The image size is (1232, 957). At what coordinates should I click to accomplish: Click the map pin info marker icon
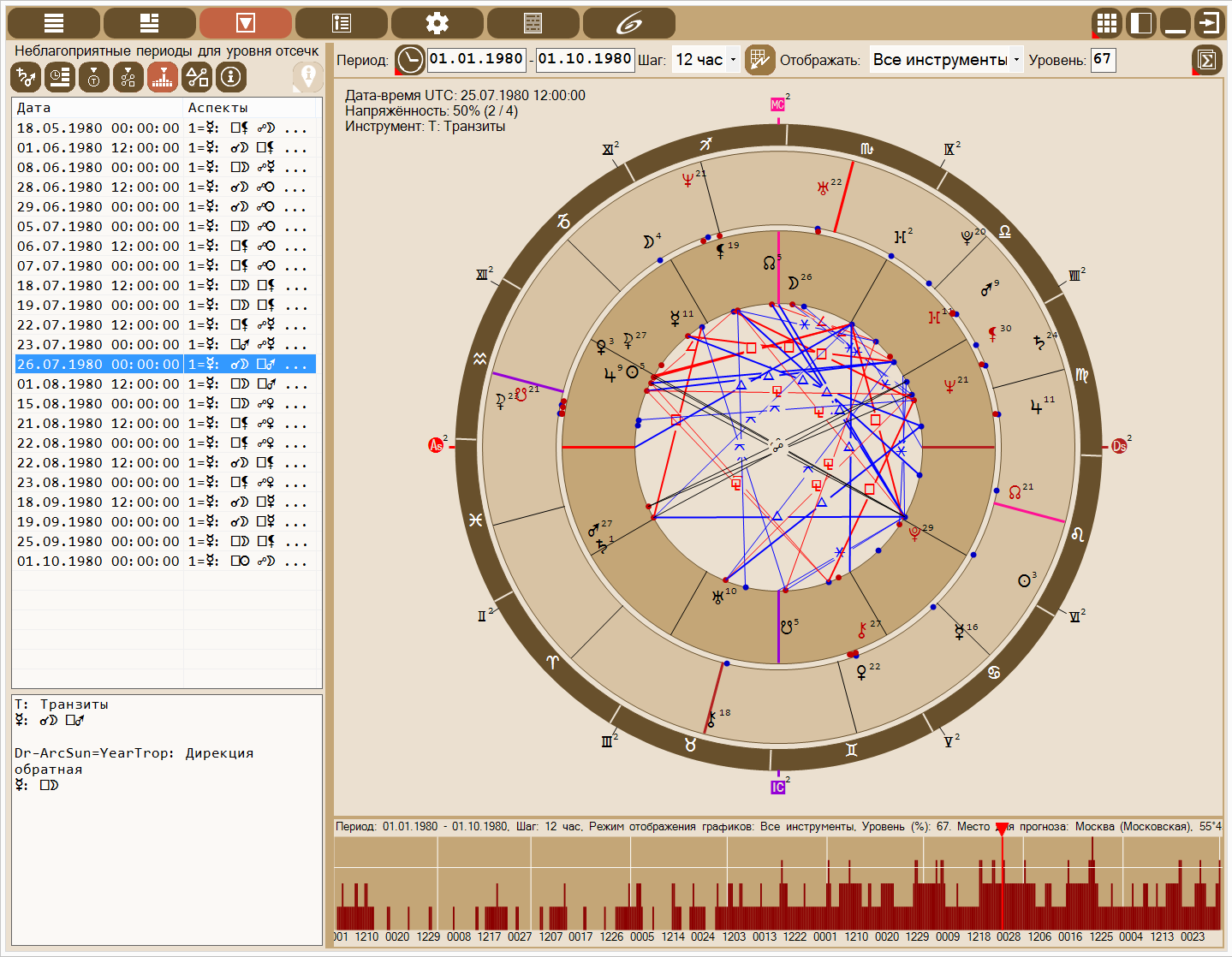(308, 77)
